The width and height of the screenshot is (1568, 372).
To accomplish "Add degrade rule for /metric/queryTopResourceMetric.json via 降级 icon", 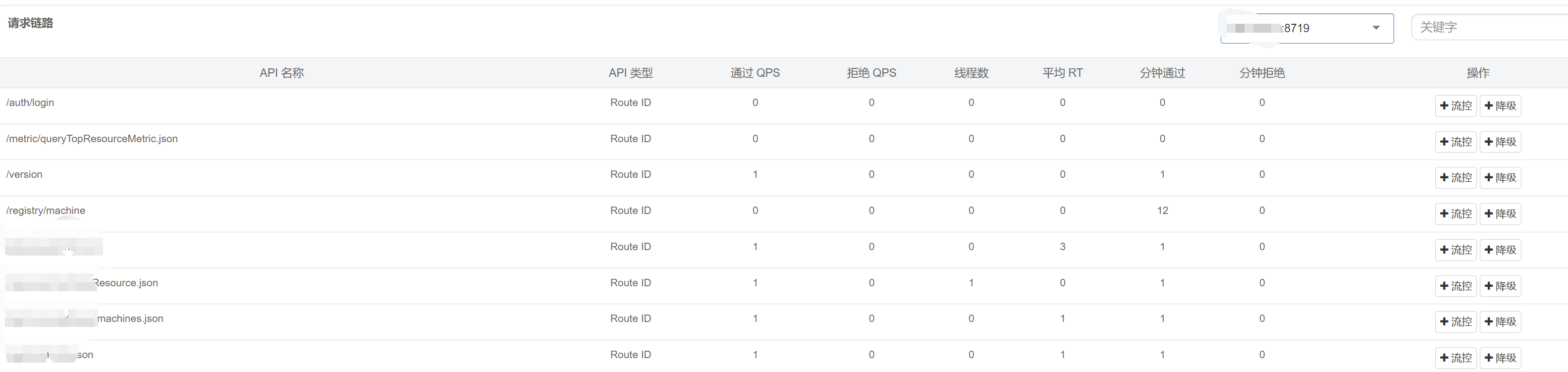I will coord(1501,141).
